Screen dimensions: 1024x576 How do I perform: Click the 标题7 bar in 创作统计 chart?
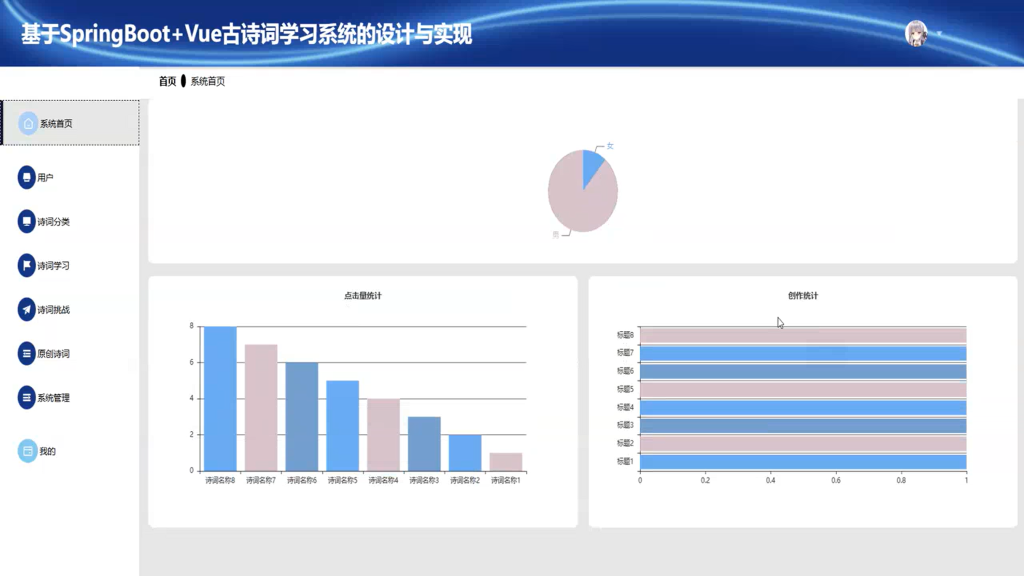pyautogui.click(x=803, y=353)
